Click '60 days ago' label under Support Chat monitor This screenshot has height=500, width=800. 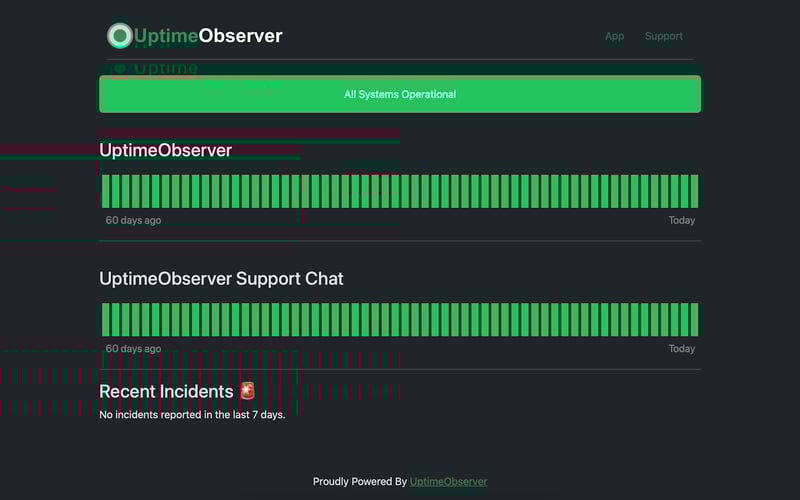pos(133,348)
